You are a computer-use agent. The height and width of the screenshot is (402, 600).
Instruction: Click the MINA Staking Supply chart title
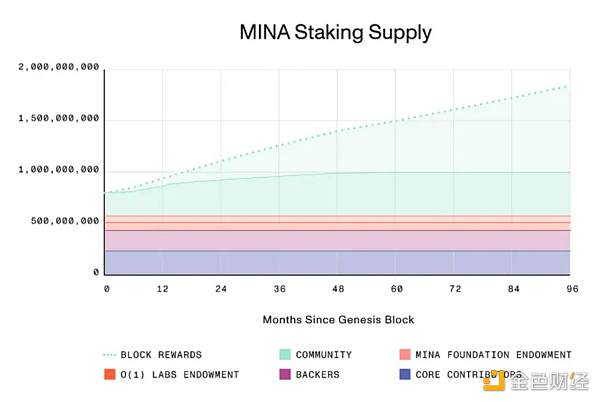[x=335, y=32]
